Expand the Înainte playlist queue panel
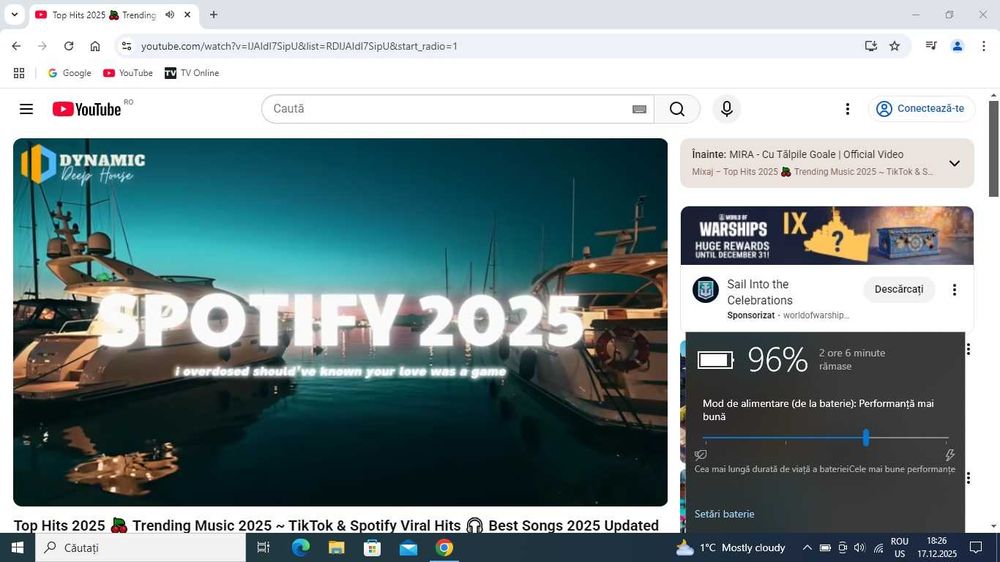Viewport: 1000px width, 562px height. tap(954, 163)
